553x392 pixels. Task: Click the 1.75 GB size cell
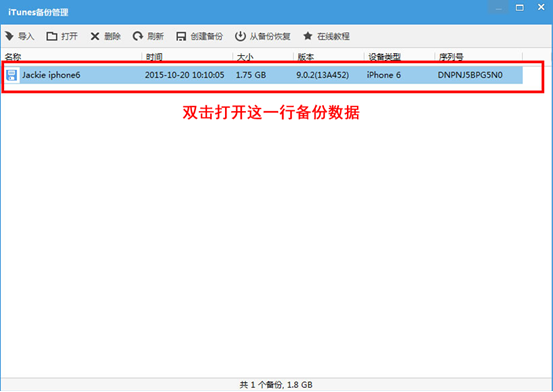(x=251, y=75)
